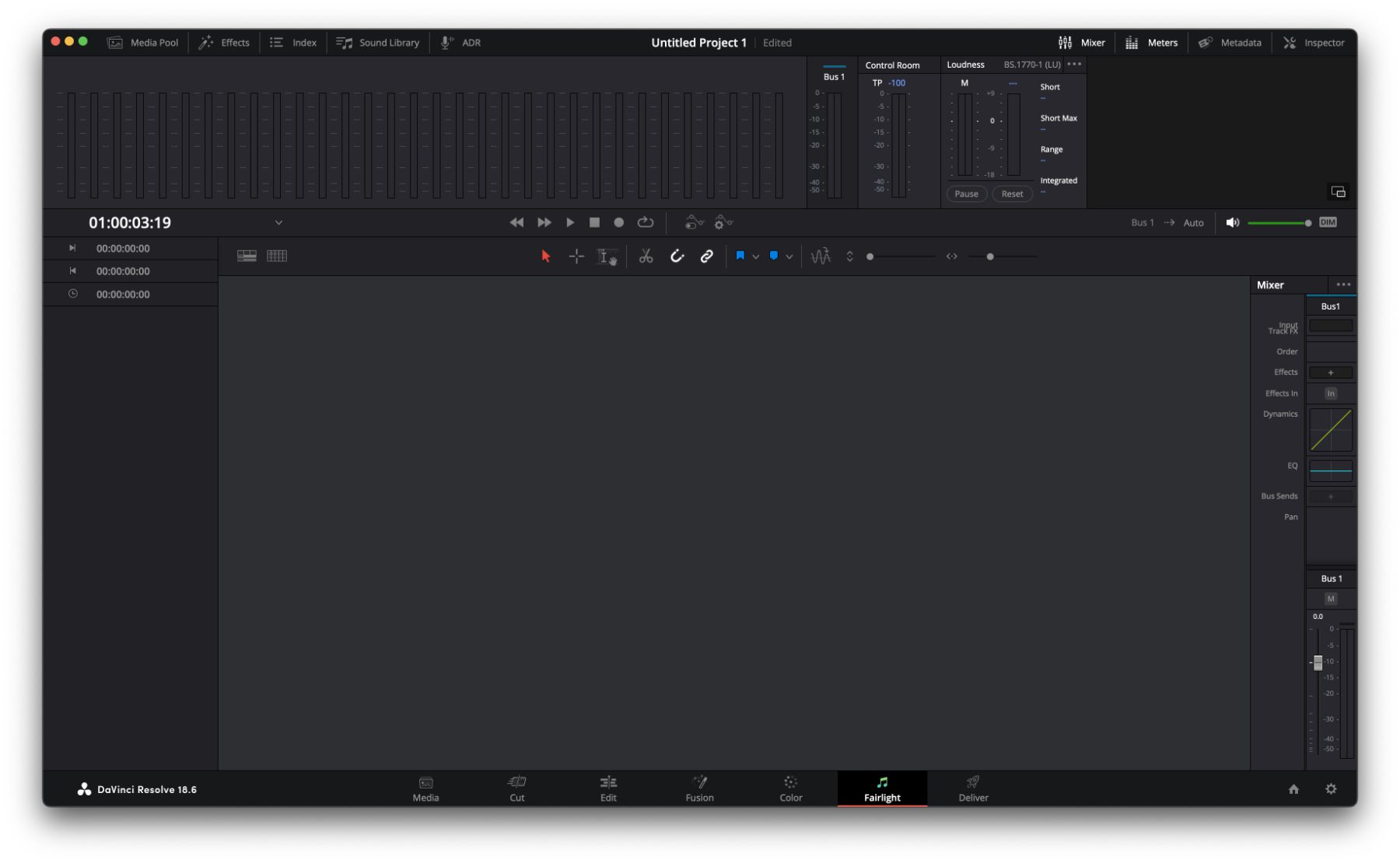Open Loudness panel options menu
This screenshot has width=1400, height=863.
(x=1074, y=65)
